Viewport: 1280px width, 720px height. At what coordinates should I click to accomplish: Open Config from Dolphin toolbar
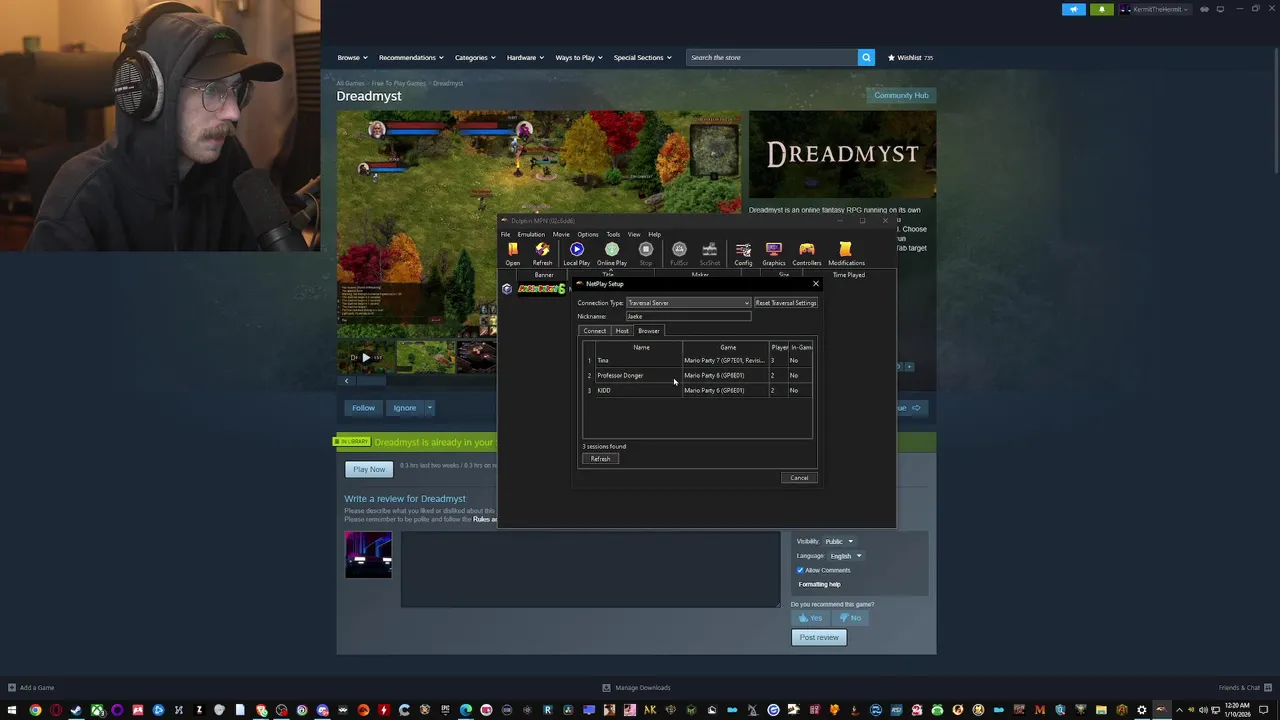(x=743, y=253)
